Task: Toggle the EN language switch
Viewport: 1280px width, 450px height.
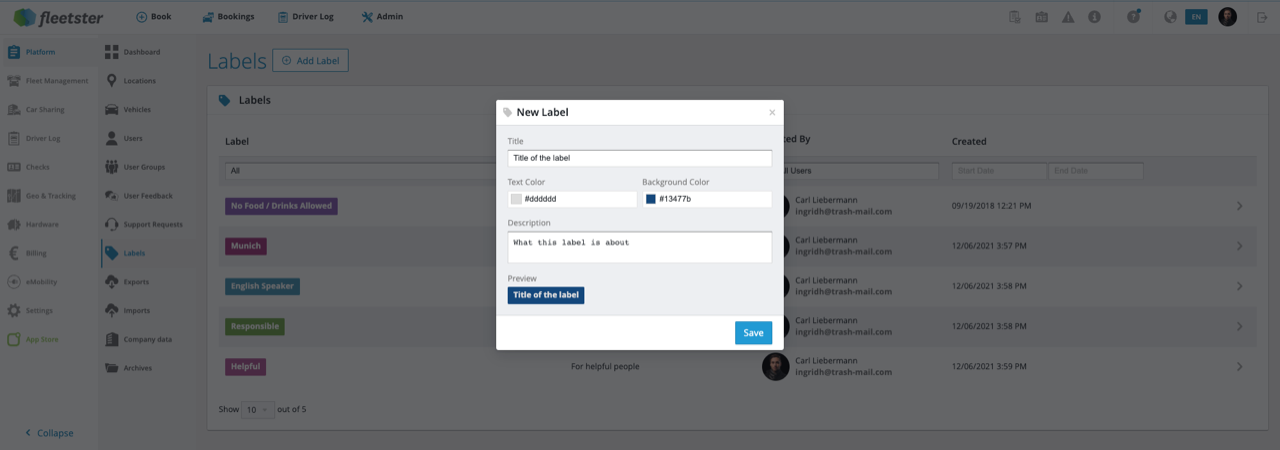Action: 1196,17
